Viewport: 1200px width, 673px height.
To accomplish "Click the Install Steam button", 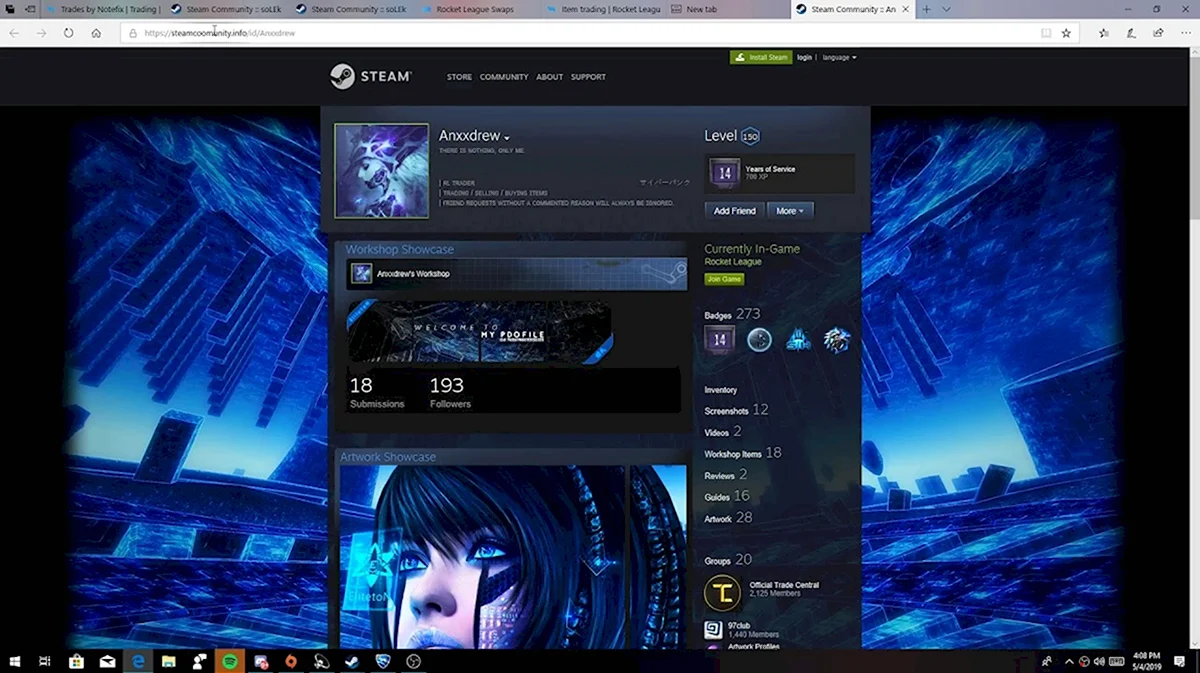I will [761, 58].
